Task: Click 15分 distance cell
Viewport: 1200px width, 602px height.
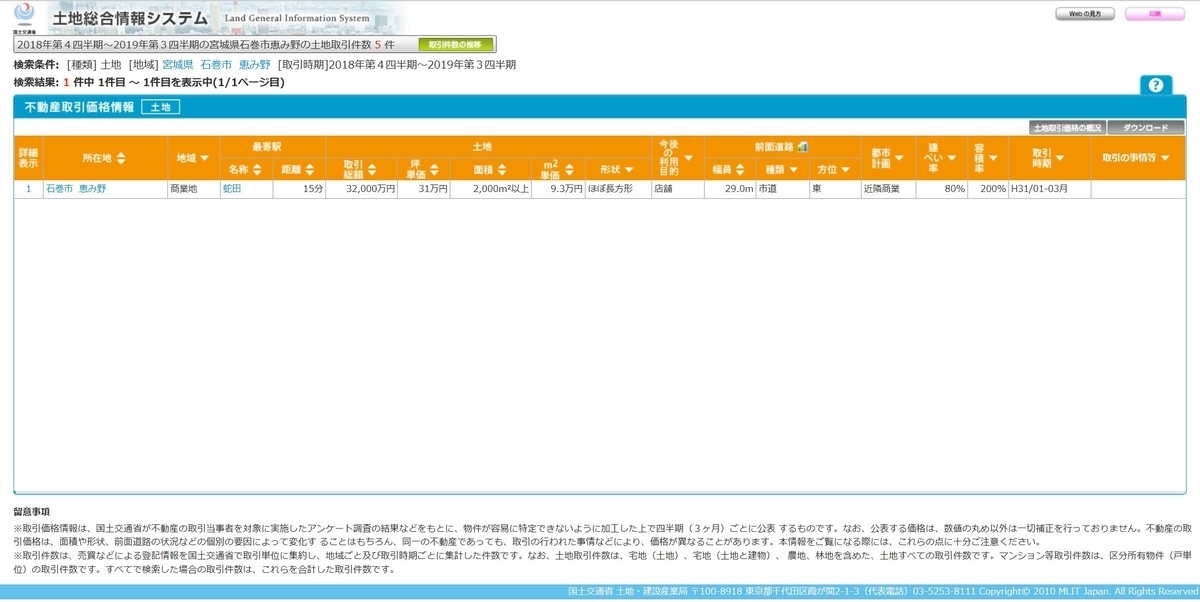Action: pyautogui.click(x=299, y=188)
